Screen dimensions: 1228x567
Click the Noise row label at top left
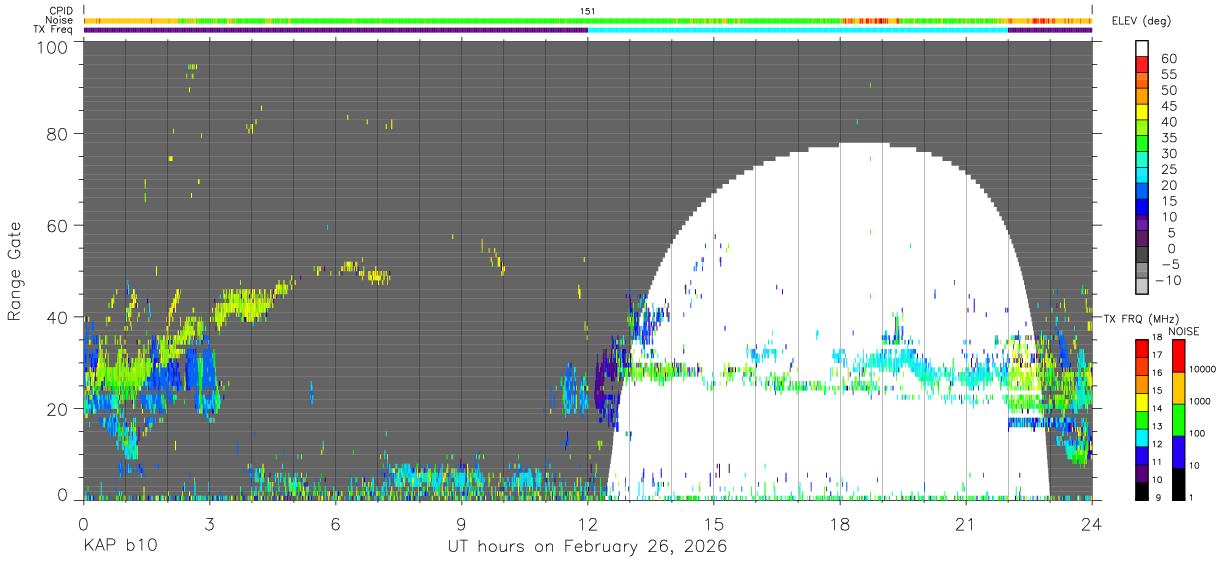click(58, 20)
